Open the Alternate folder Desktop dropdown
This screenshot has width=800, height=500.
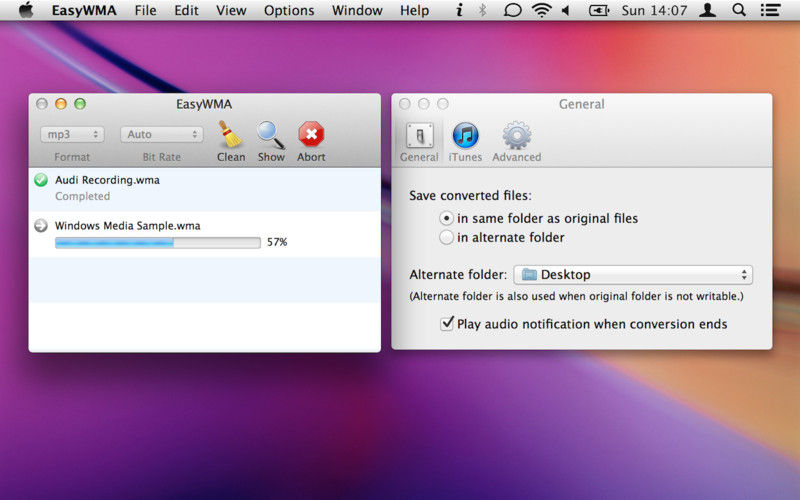click(x=633, y=274)
